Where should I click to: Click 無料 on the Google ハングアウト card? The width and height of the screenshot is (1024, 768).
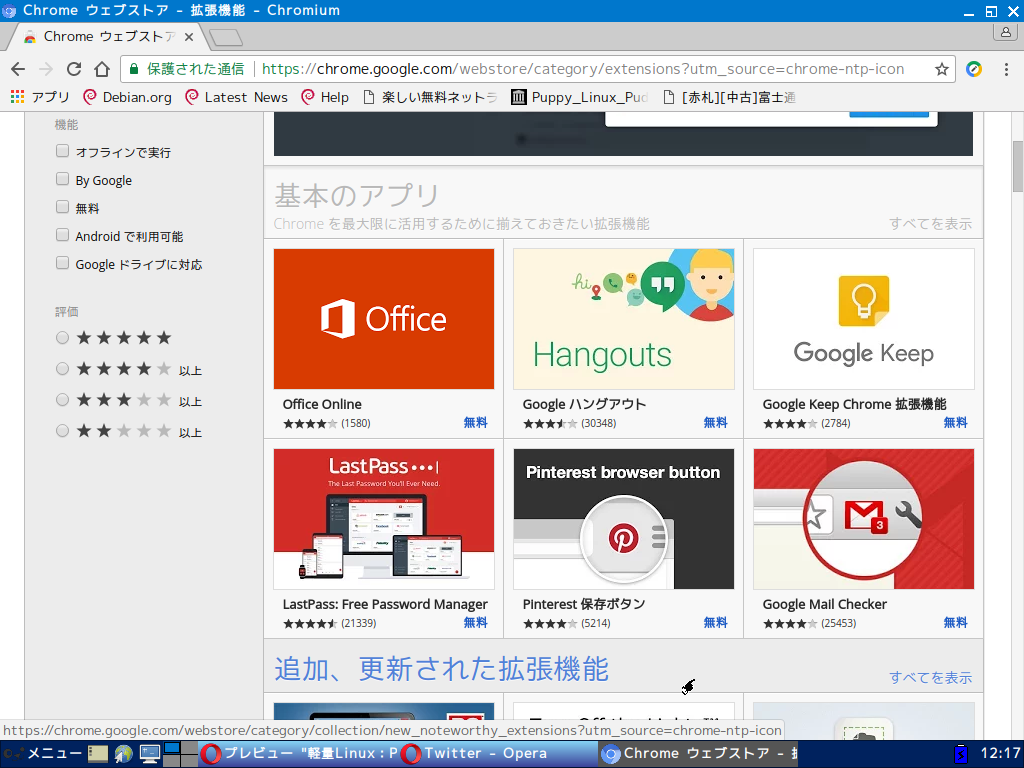715,423
